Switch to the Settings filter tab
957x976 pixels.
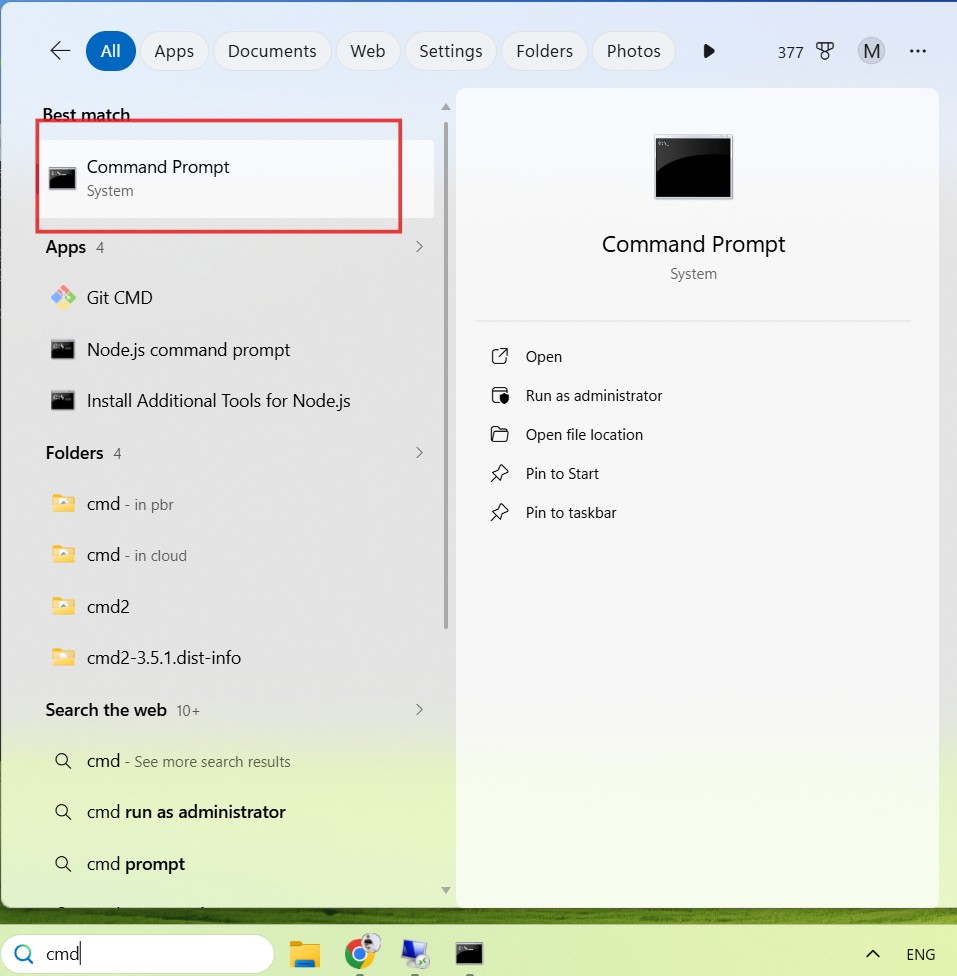pos(450,51)
